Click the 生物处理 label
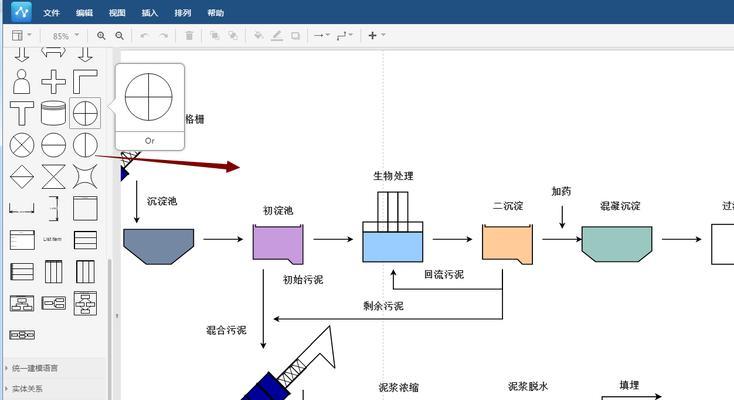734x400 pixels. coord(393,176)
